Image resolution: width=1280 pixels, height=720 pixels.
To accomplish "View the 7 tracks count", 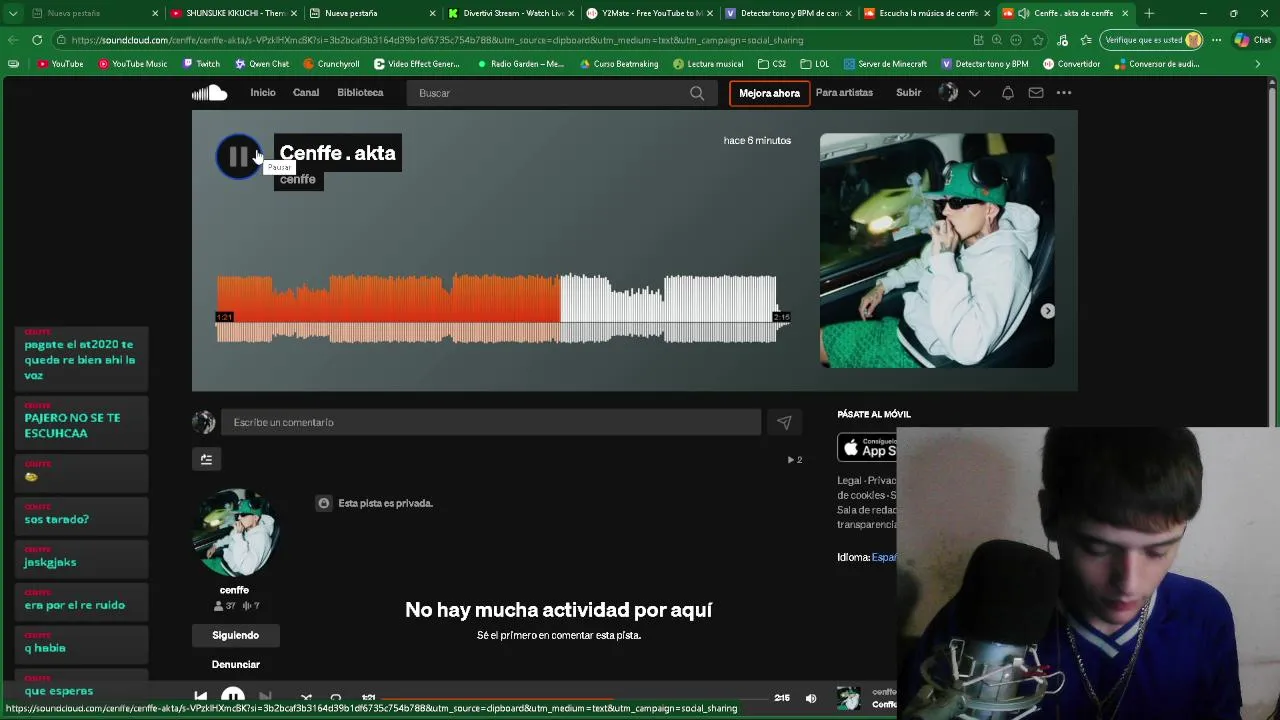I will (251, 606).
